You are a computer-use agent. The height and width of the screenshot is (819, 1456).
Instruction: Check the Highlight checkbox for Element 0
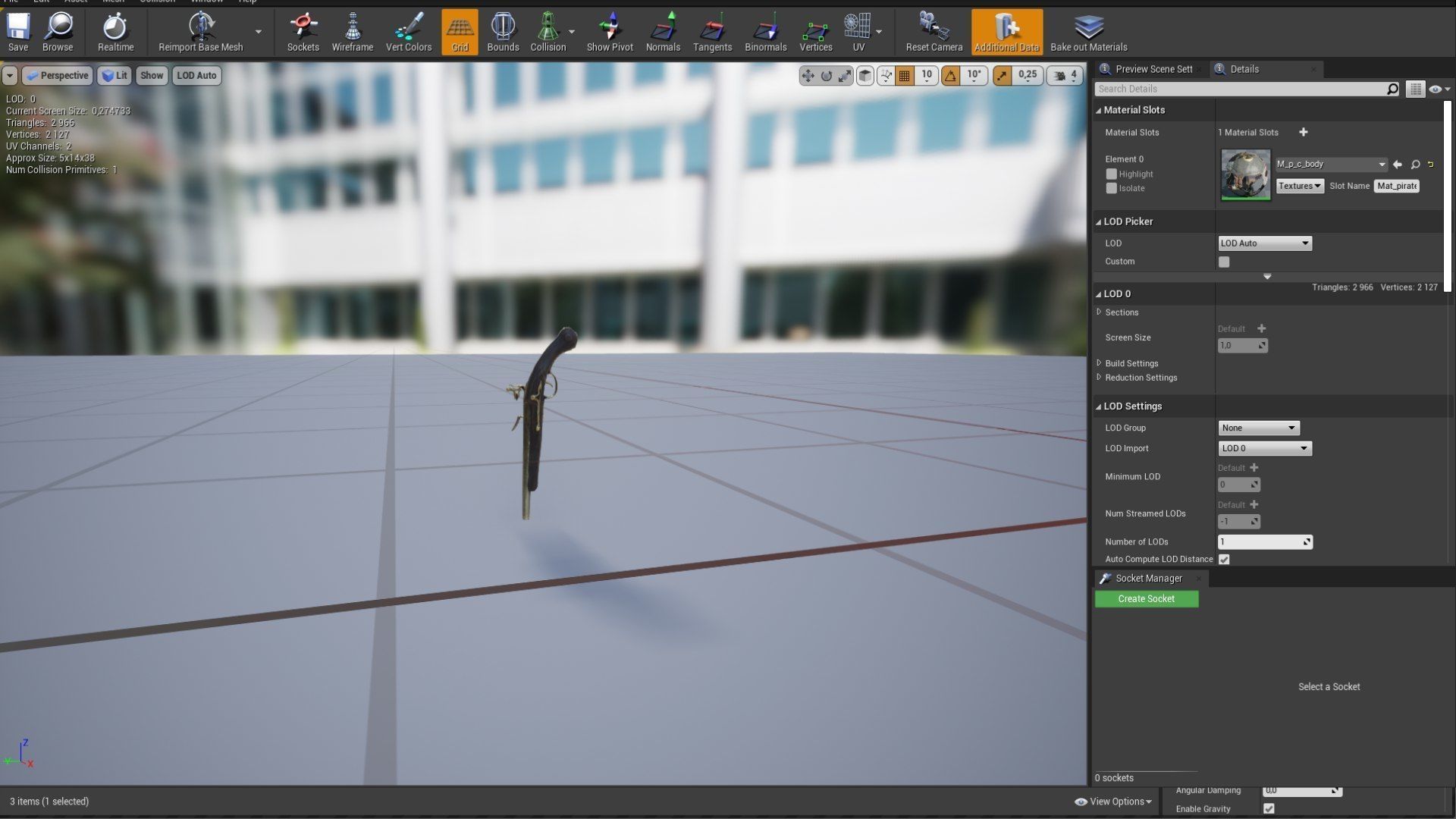point(1112,174)
